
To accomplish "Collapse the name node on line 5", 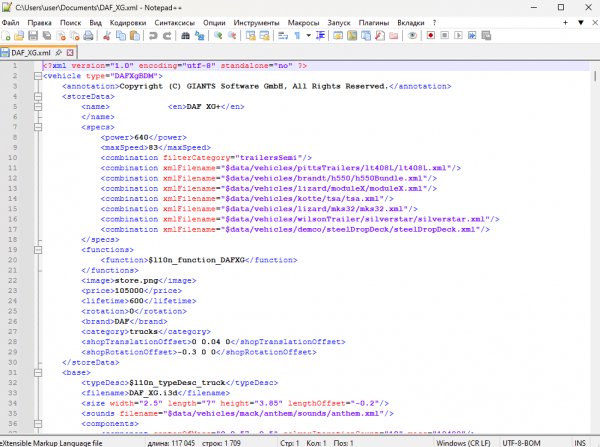I will [x=38, y=107].
